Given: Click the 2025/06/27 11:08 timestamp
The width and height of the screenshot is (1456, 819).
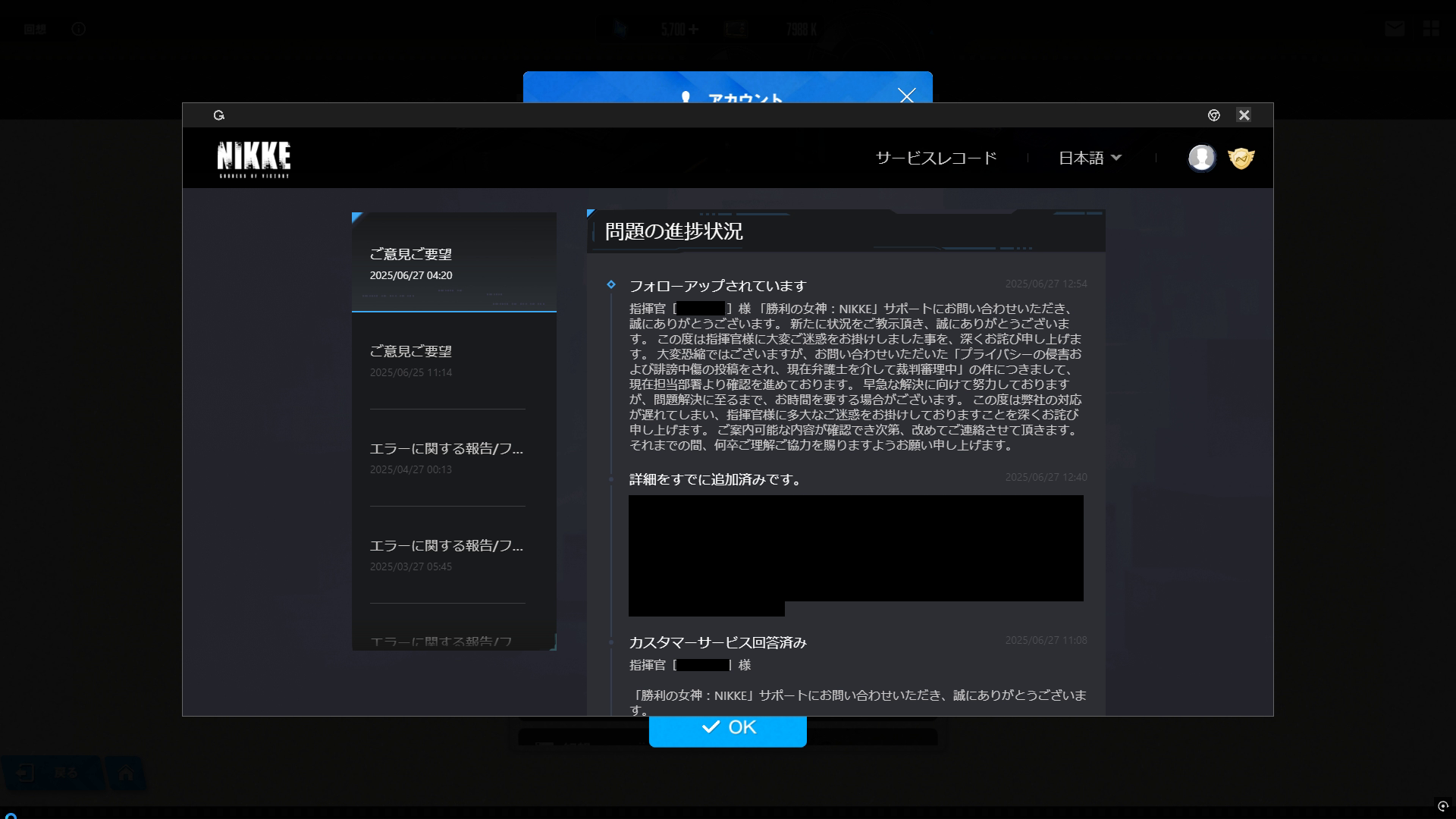Looking at the screenshot, I should 1046,640.
